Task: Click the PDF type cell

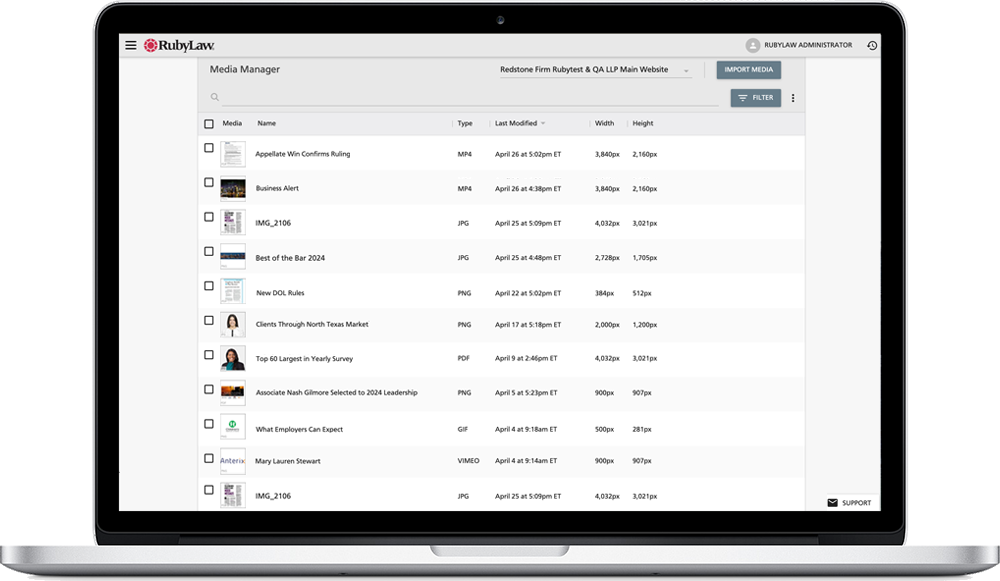Action: click(x=464, y=358)
